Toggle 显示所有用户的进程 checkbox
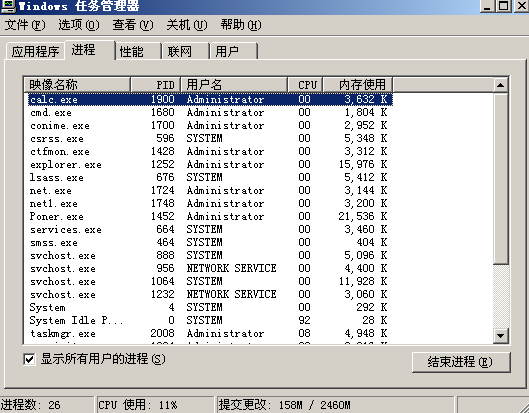This screenshot has height=413, width=529. tap(29, 359)
